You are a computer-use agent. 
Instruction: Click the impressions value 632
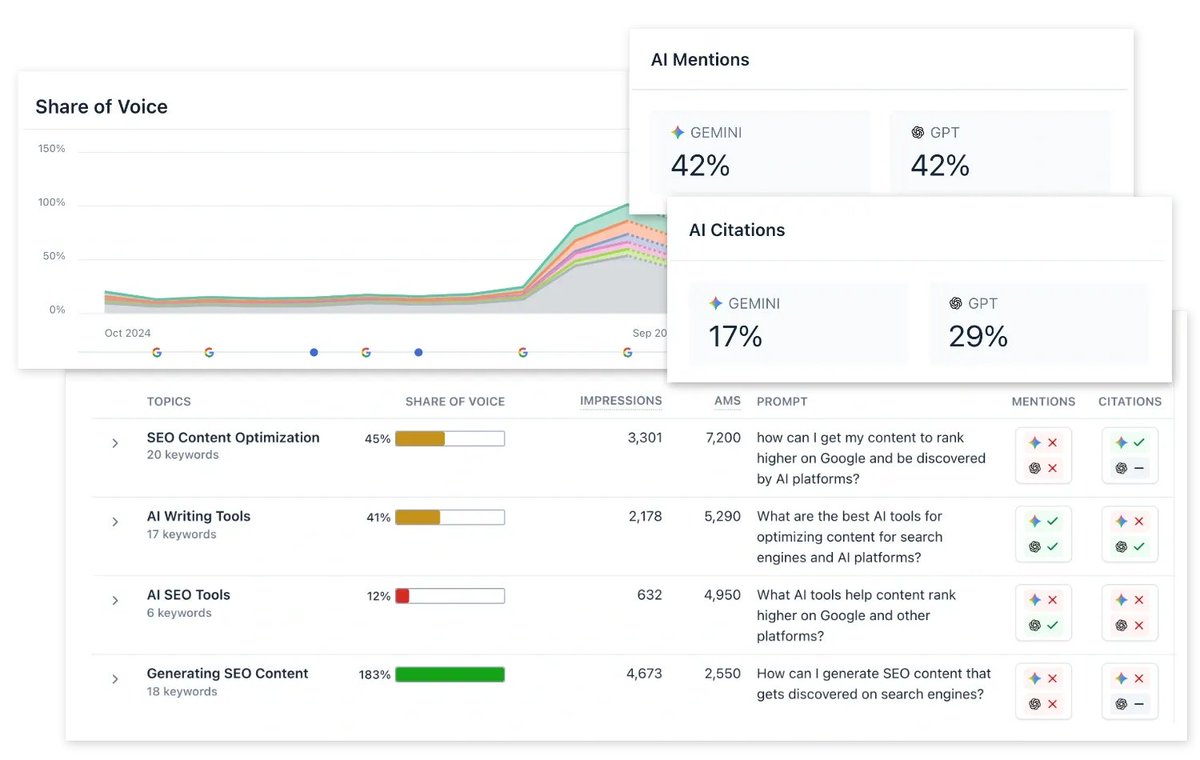click(650, 595)
